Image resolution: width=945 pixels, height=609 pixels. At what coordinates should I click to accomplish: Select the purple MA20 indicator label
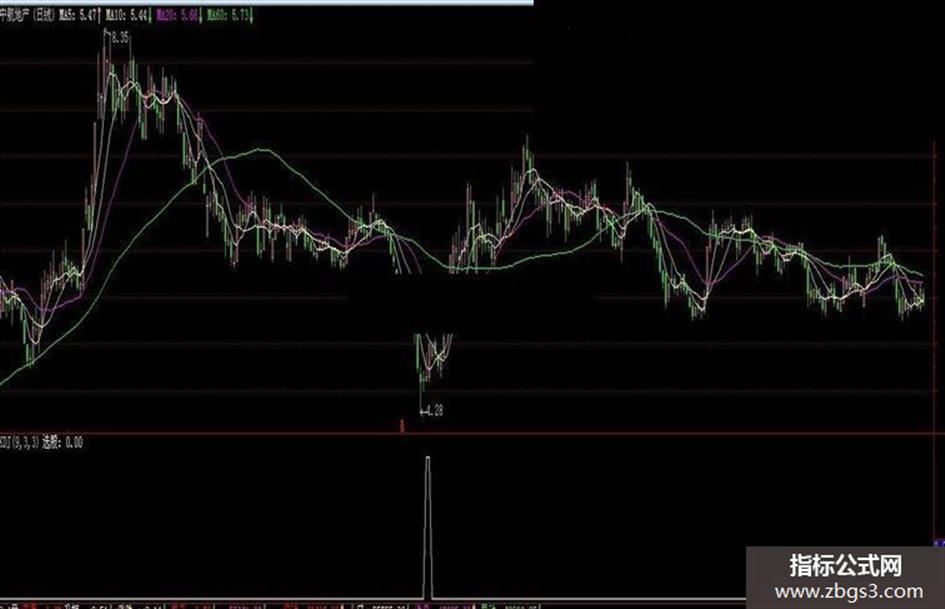pyautogui.click(x=178, y=16)
